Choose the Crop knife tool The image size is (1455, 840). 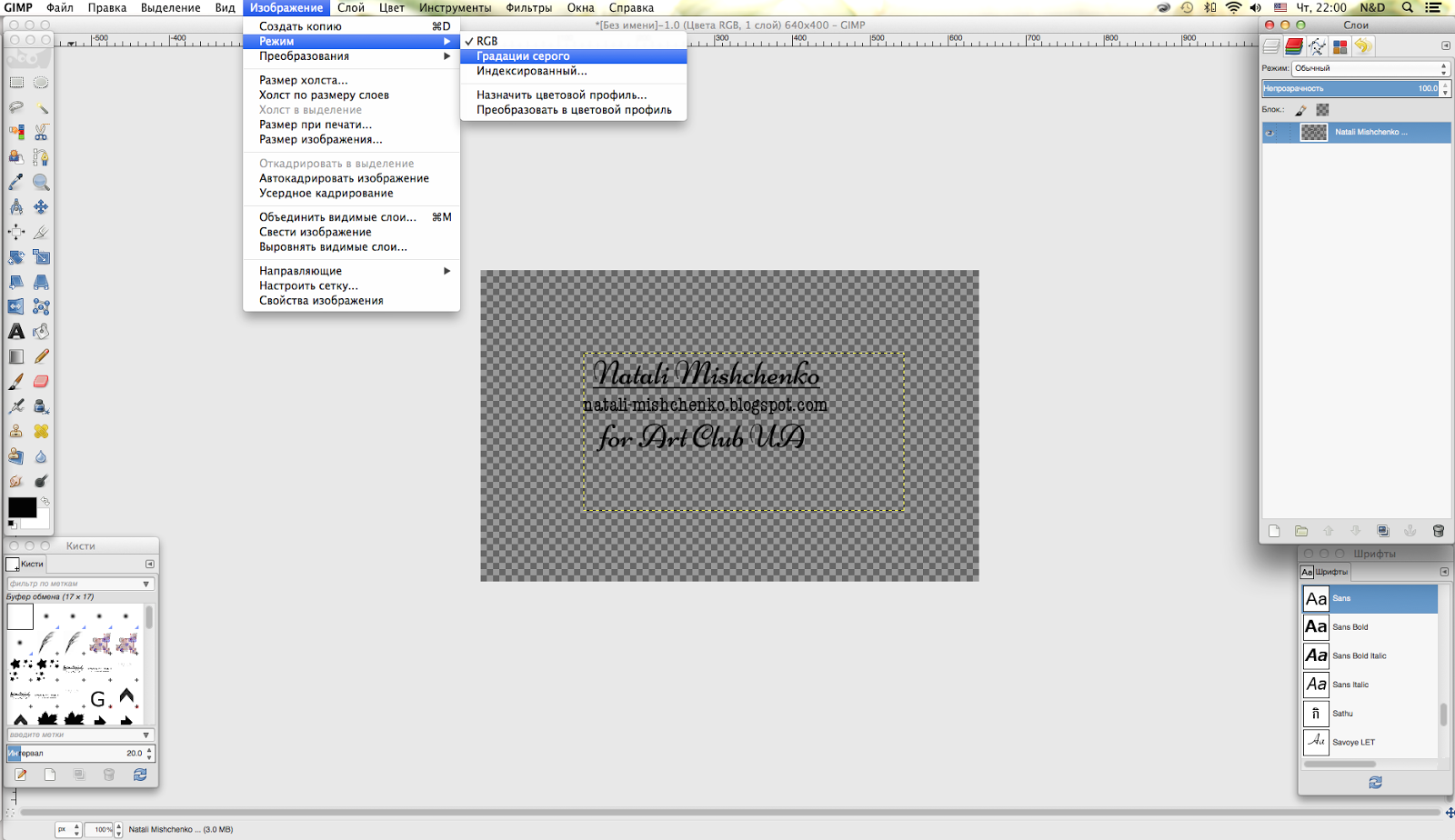pos(41,232)
